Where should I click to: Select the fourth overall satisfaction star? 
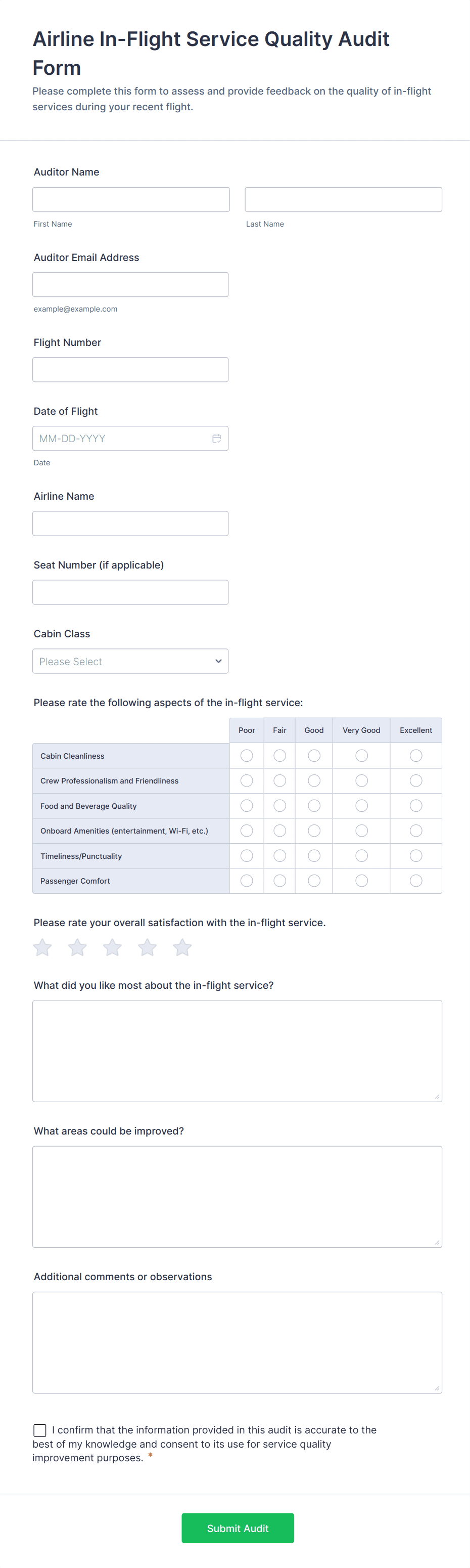[147, 947]
